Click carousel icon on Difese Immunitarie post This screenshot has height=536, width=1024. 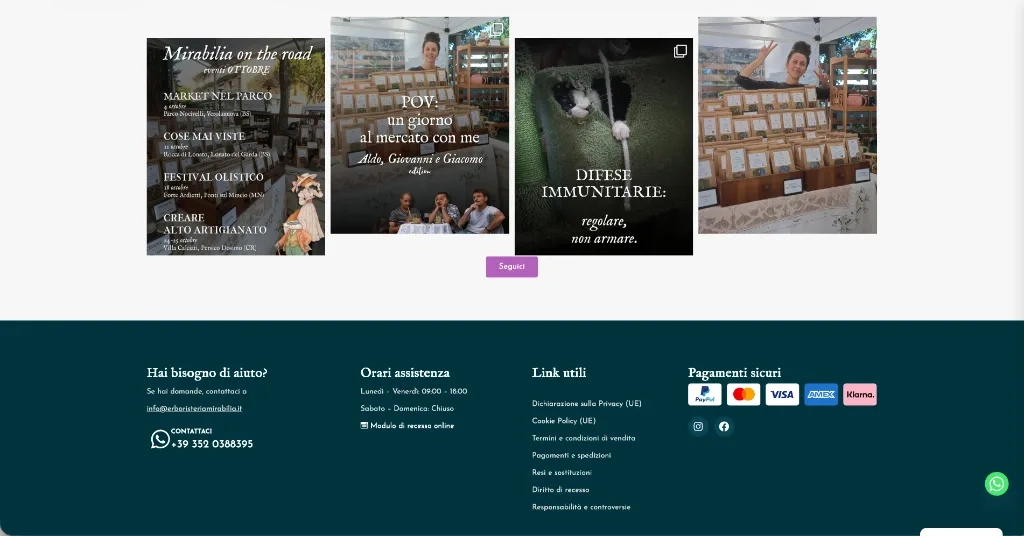pos(680,51)
